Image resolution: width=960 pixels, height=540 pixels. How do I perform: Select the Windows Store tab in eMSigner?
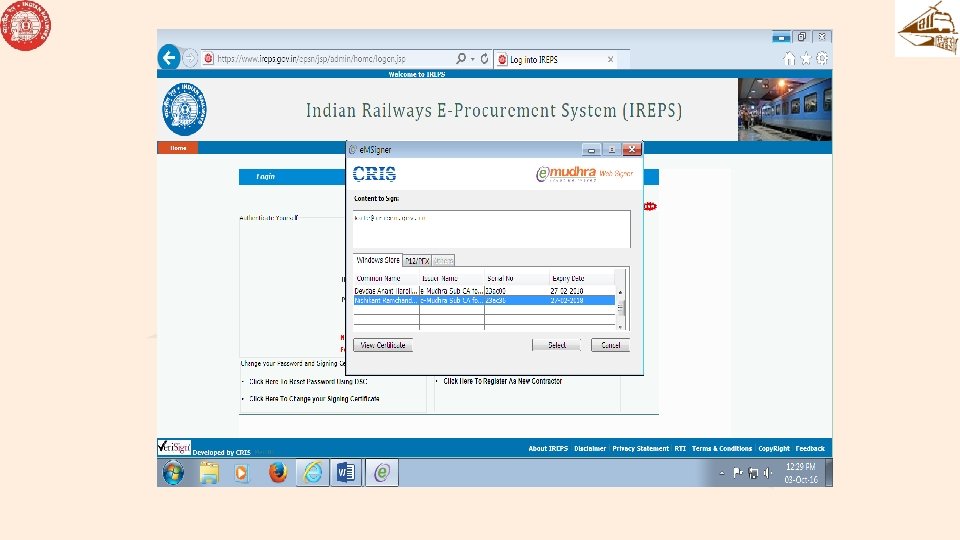[377, 260]
